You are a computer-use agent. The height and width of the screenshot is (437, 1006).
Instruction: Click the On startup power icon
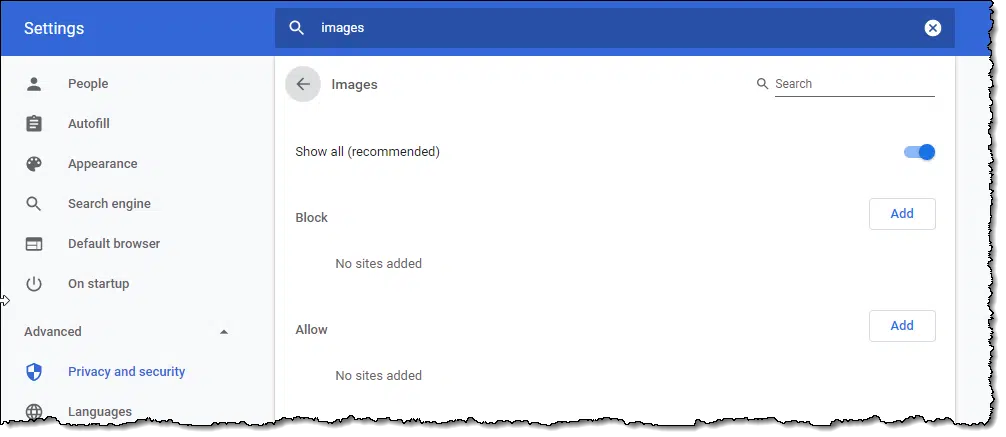pos(34,284)
